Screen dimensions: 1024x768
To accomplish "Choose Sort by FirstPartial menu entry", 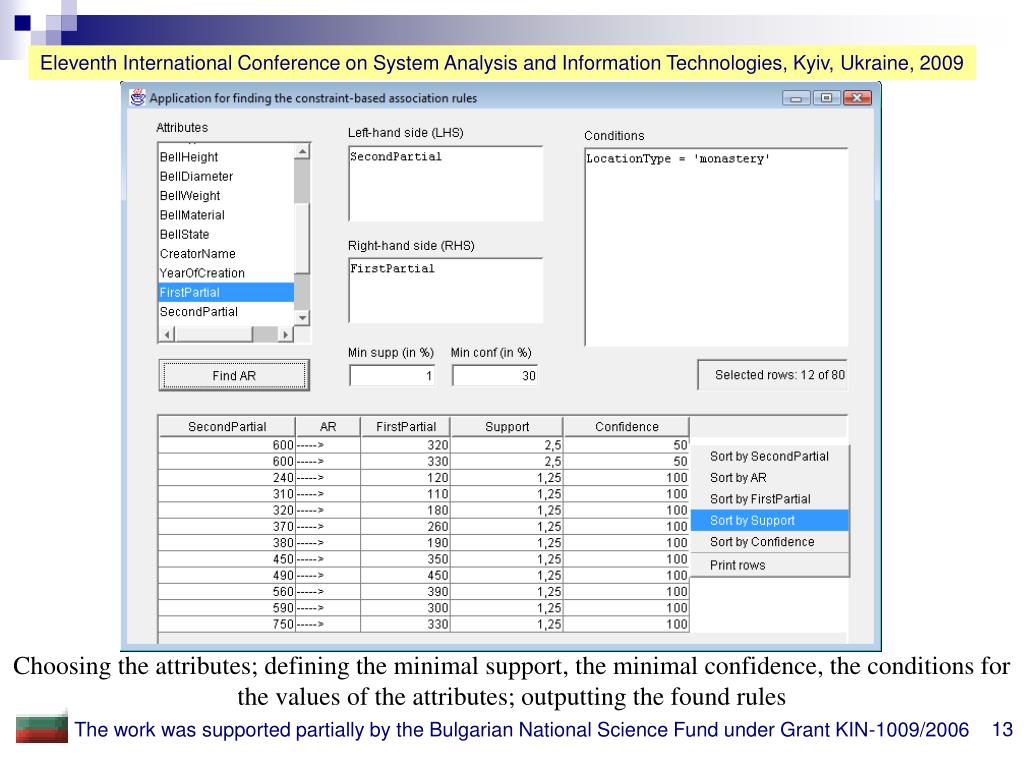I will [x=769, y=499].
